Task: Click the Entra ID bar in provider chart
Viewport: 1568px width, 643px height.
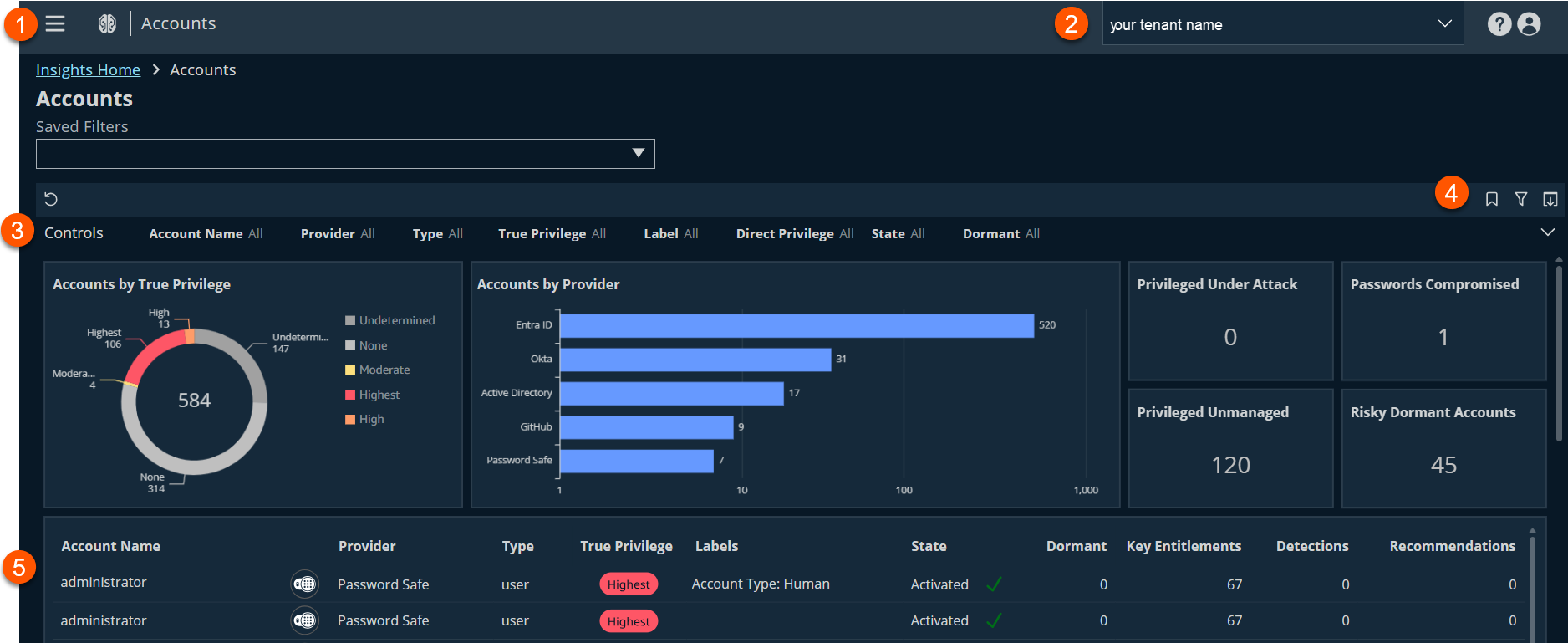Action: coord(797,325)
